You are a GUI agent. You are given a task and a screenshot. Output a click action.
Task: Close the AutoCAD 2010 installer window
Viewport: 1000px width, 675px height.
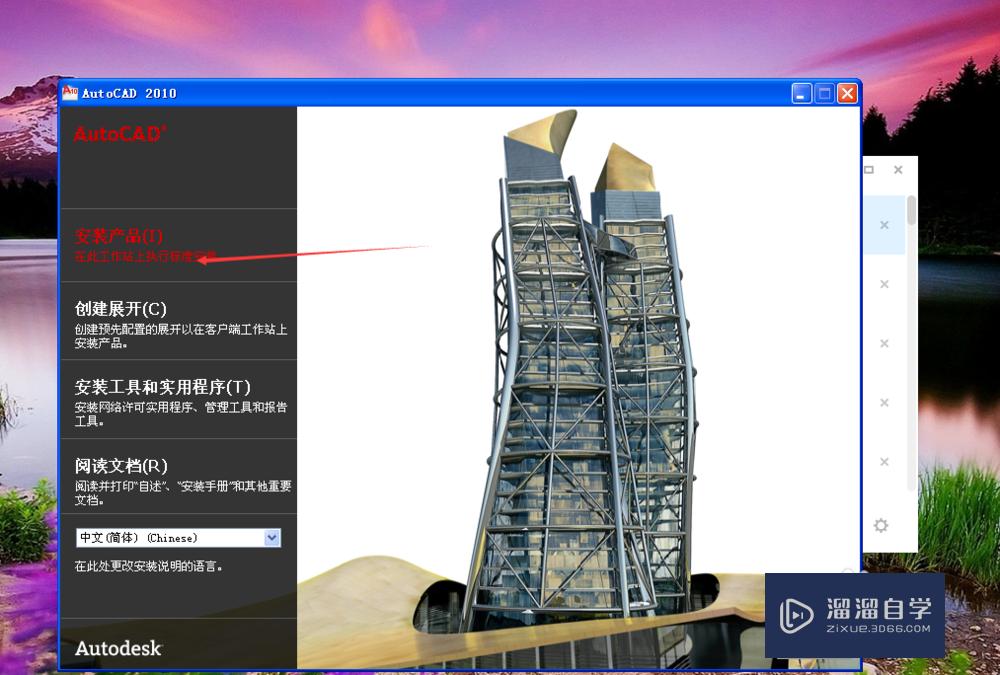point(848,94)
